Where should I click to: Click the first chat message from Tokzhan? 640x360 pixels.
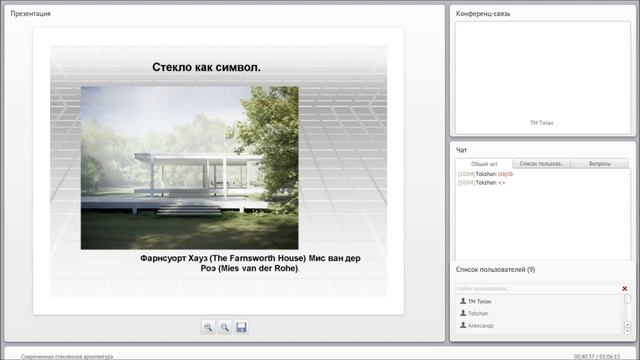[x=486, y=174]
